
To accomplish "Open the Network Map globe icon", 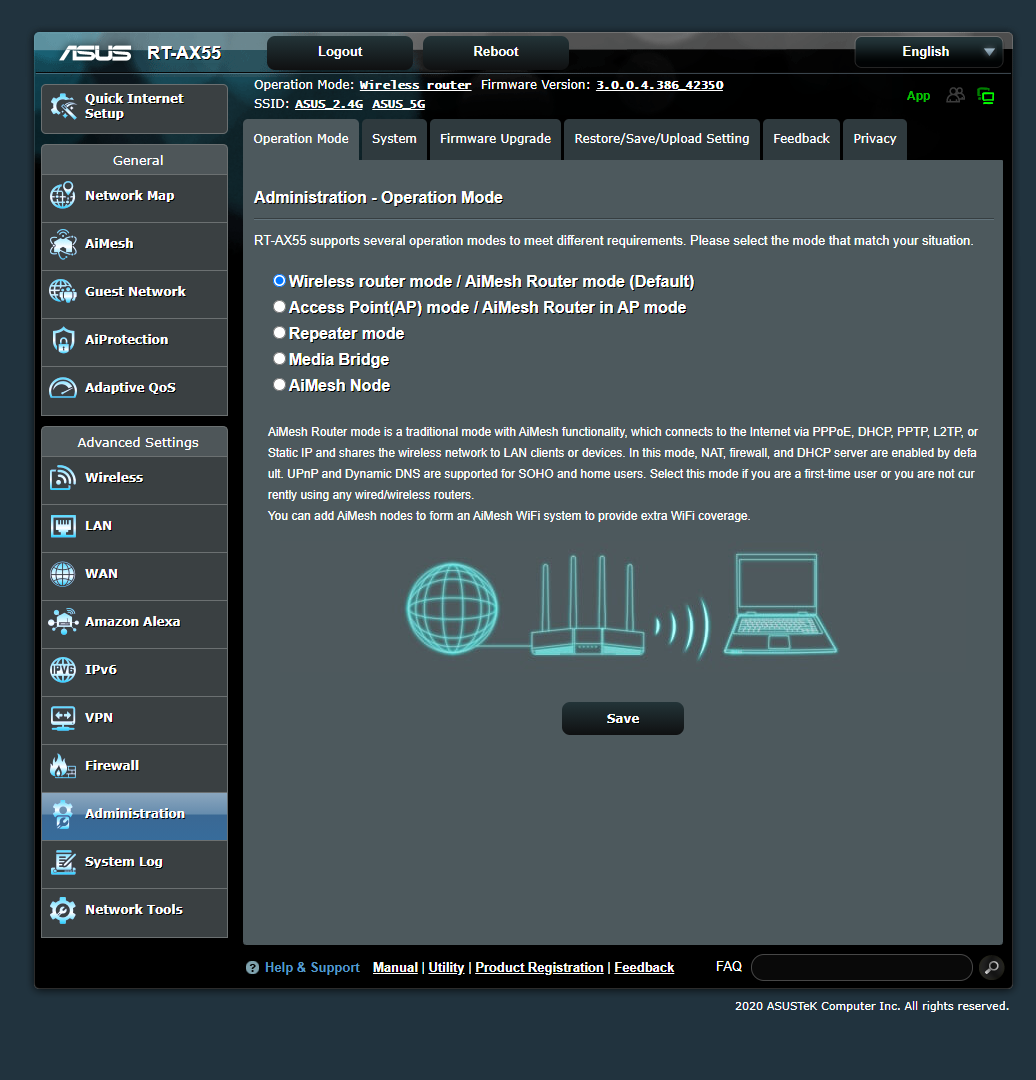I will [x=62, y=196].
